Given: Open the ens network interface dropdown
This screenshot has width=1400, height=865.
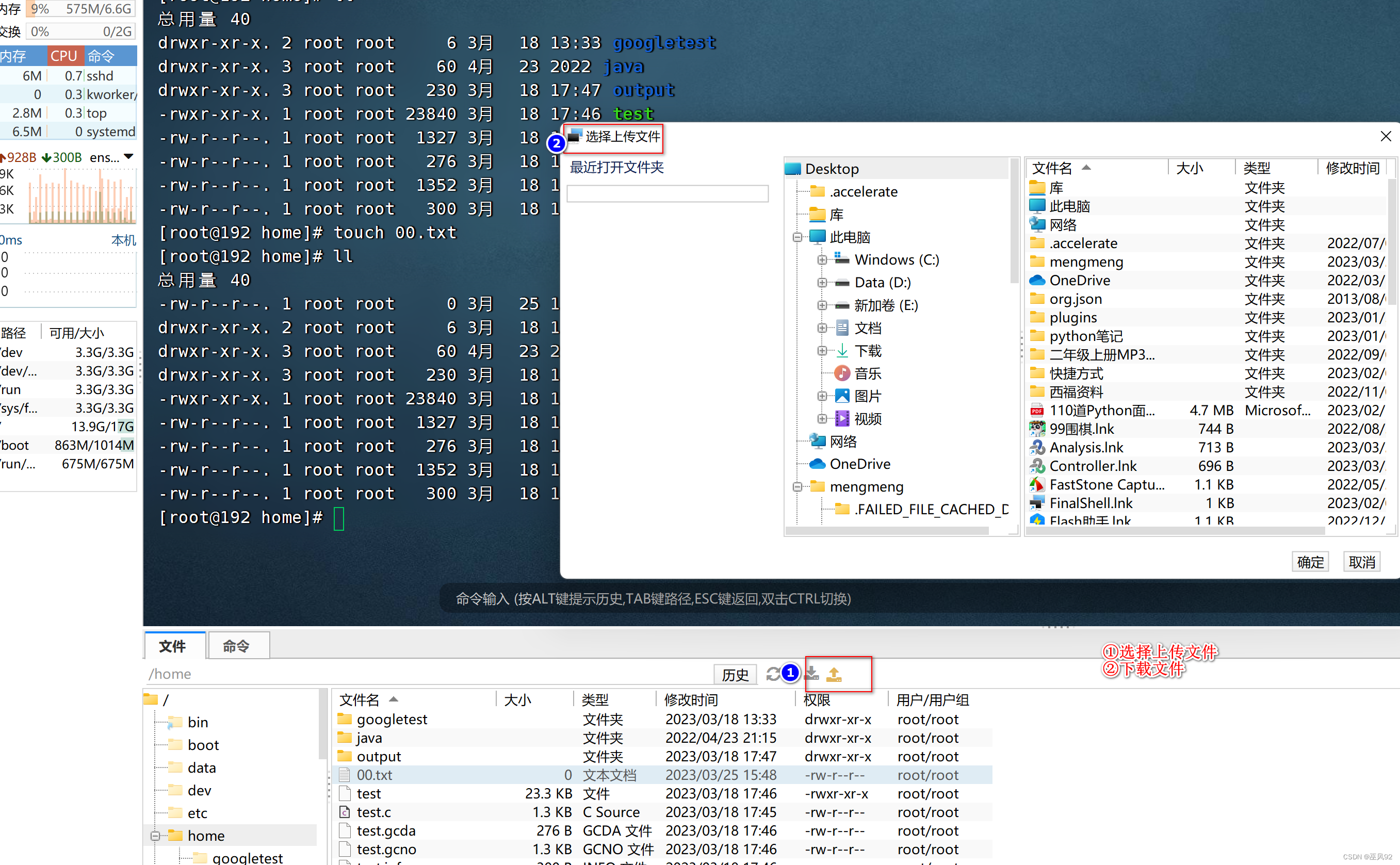Looking at the screenshot, I should (x=127, y=157).
